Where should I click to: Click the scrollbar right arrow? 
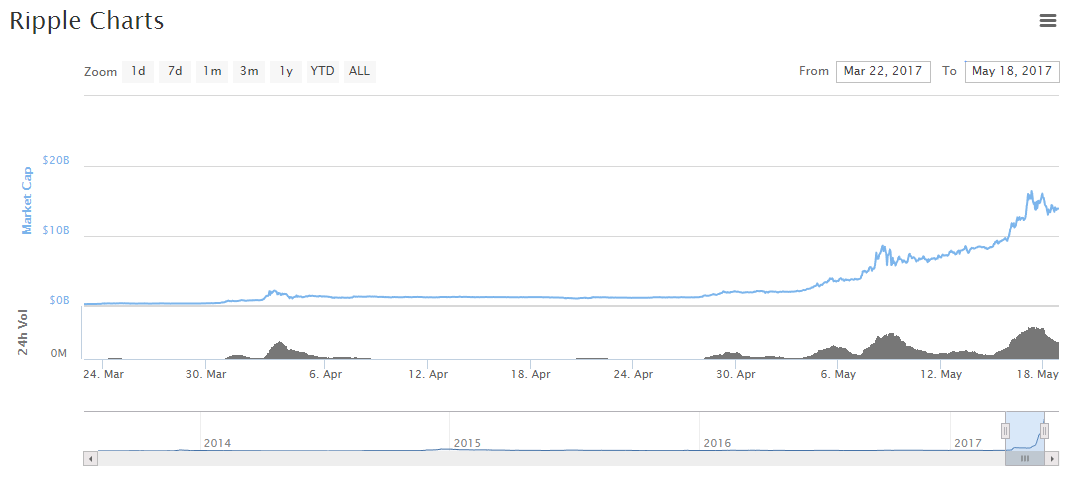tap(1054, 458)
